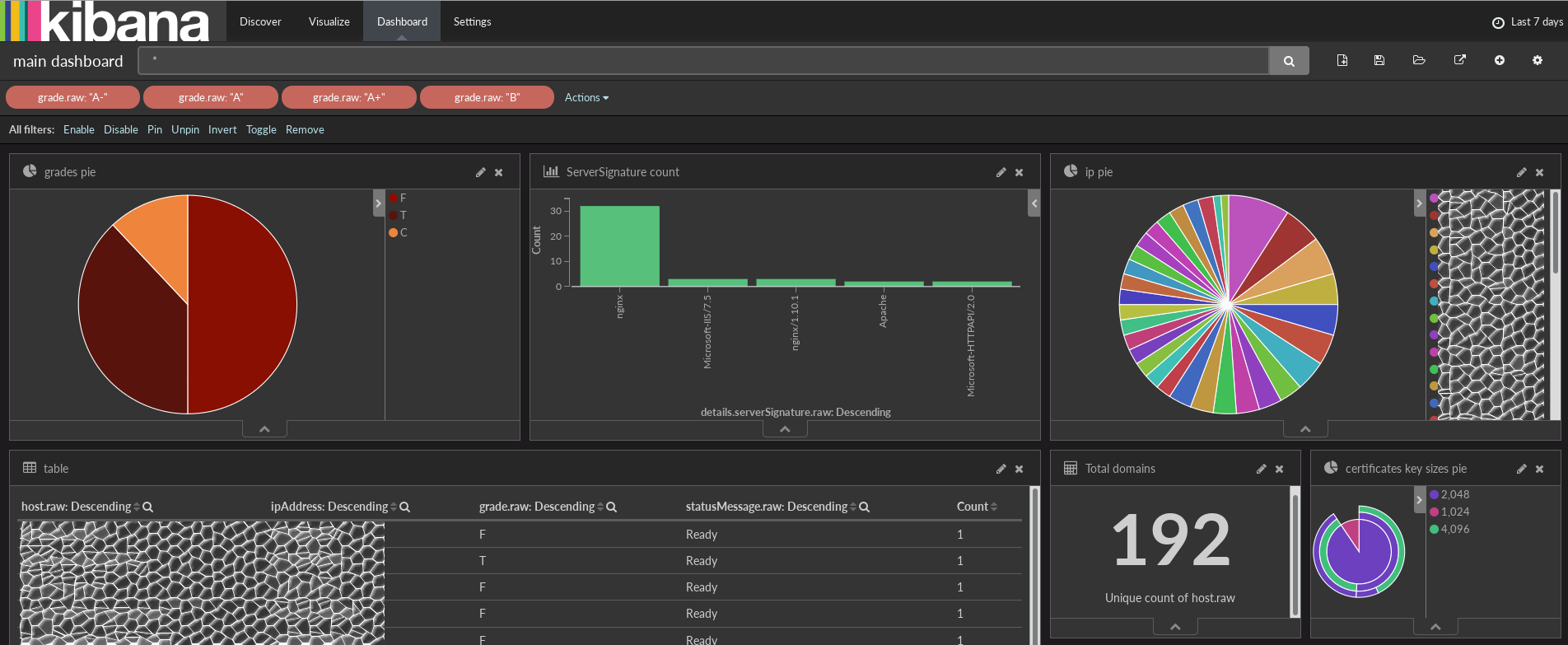The width and height of the screenshot is (1568, 645).
Task: Remove the ip pie panel
Action: point(1539,172)
